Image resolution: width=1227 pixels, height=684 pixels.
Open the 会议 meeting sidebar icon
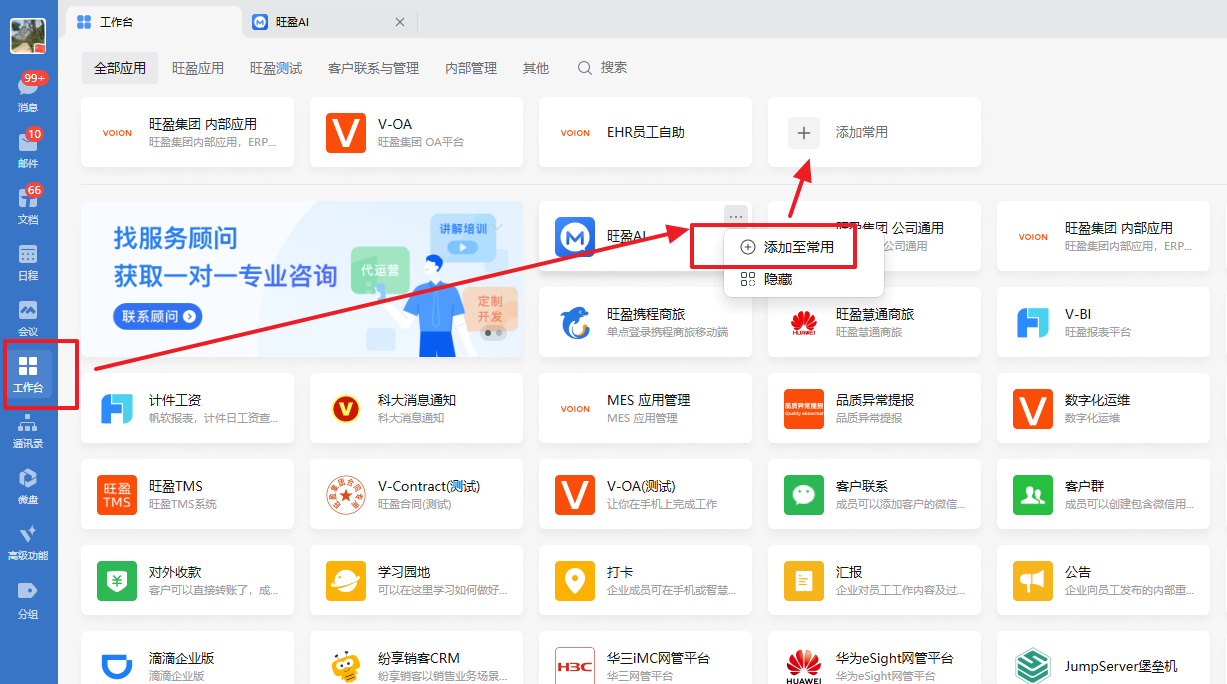28,318
